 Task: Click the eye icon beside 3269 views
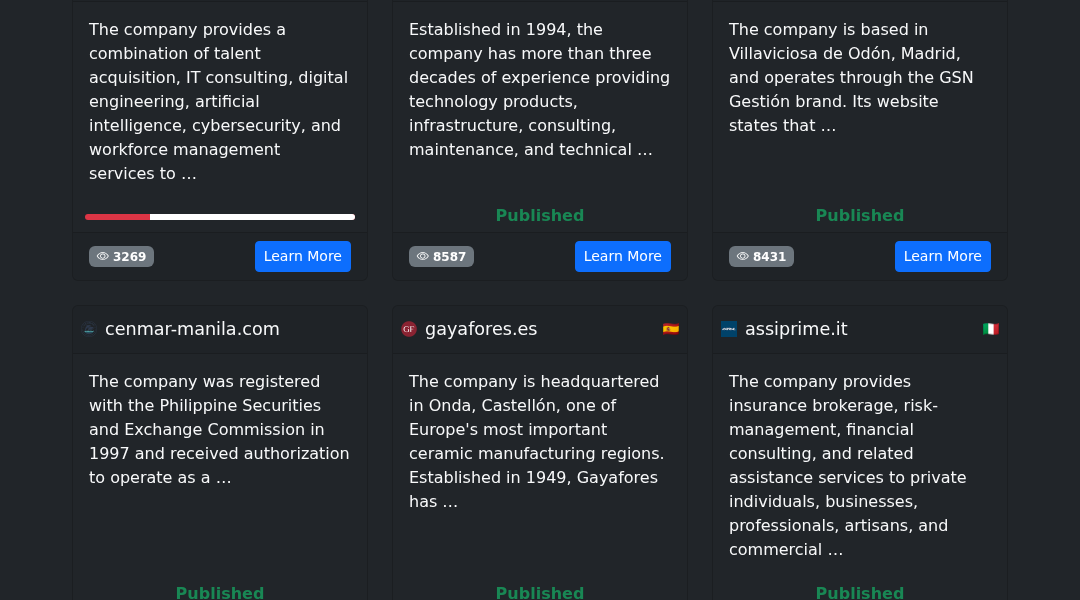tap(103, 256)
